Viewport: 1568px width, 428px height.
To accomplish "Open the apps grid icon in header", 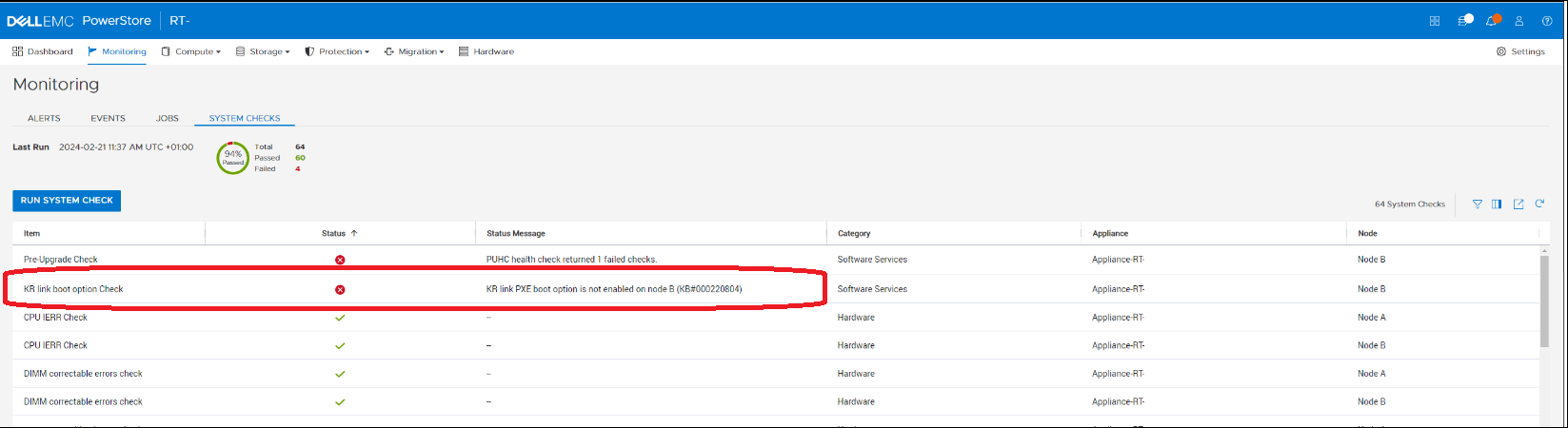I will click(1435, 21).
